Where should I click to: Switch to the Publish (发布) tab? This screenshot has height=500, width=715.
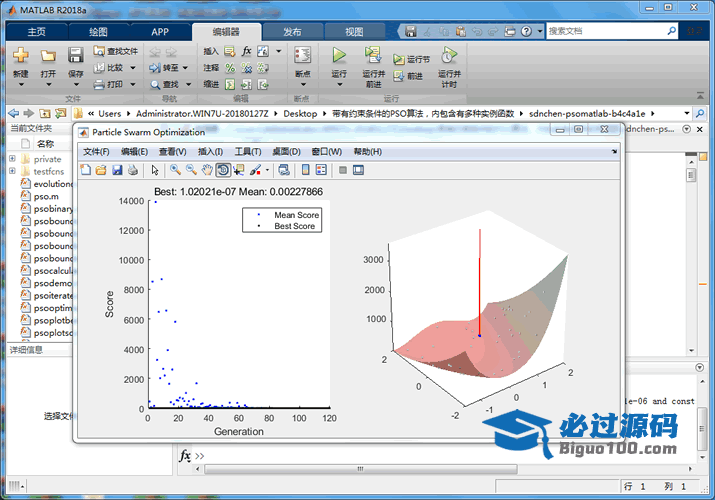point(292,32)
